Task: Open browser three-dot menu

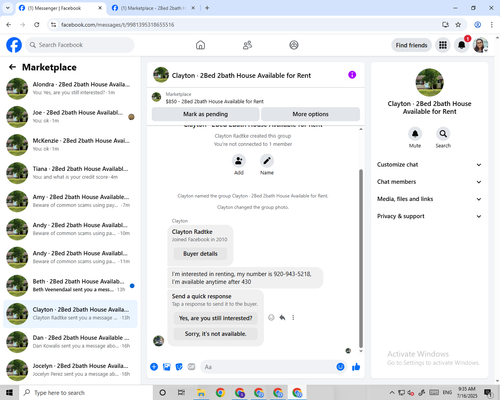Action: point(491,25)
